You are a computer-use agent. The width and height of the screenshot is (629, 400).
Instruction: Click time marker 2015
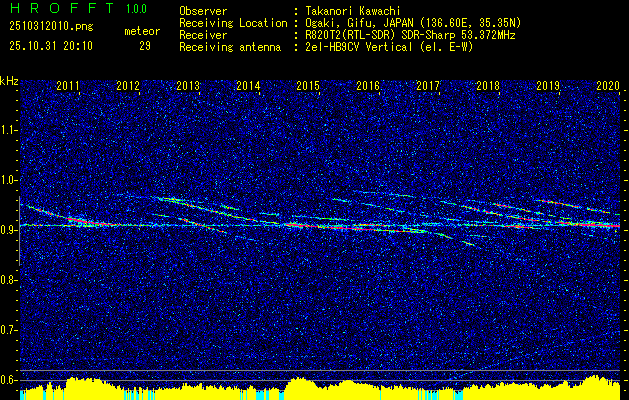point(308,85)
